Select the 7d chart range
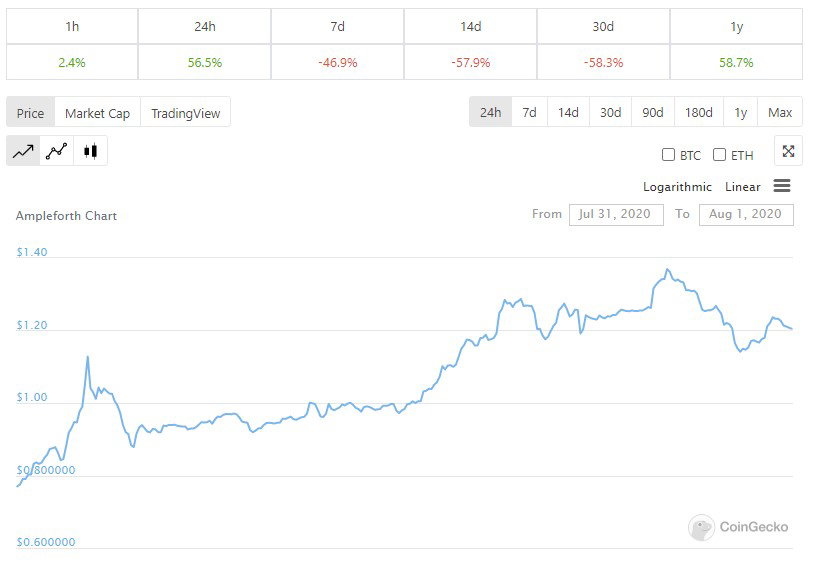Screen dimensions: 813x566 (x=529, y=112)
